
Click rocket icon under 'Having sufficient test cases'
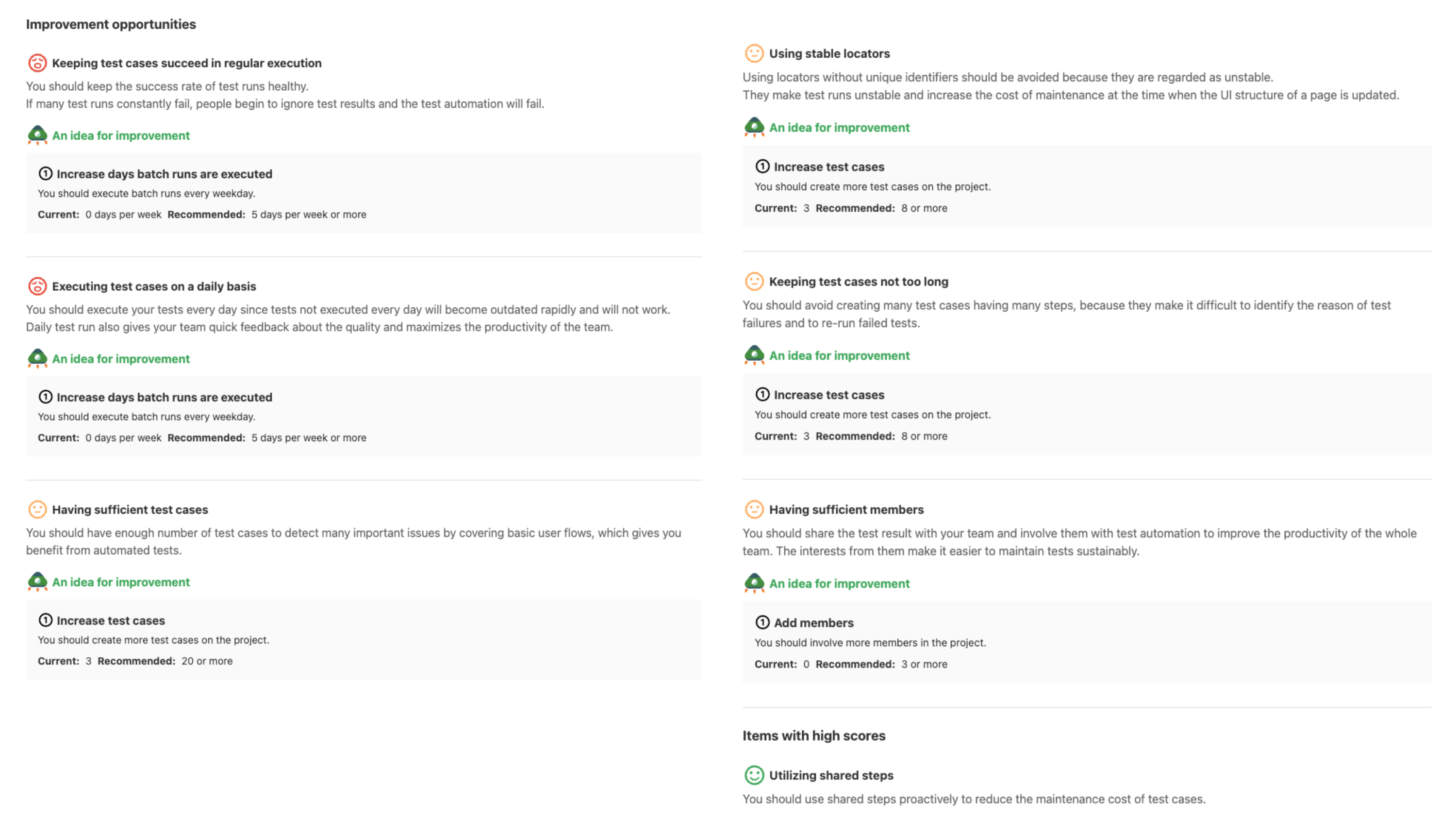coord(37,582)
